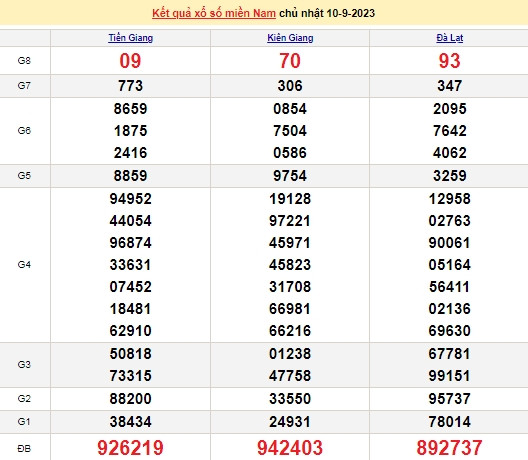Click the G4 number '69630'

tap(450, 331)
